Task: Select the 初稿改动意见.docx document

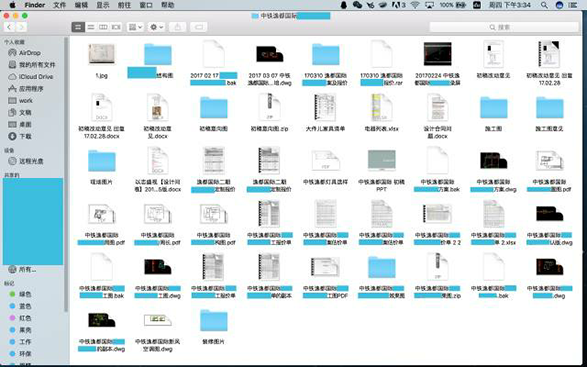Action: [x=158, y=116]
